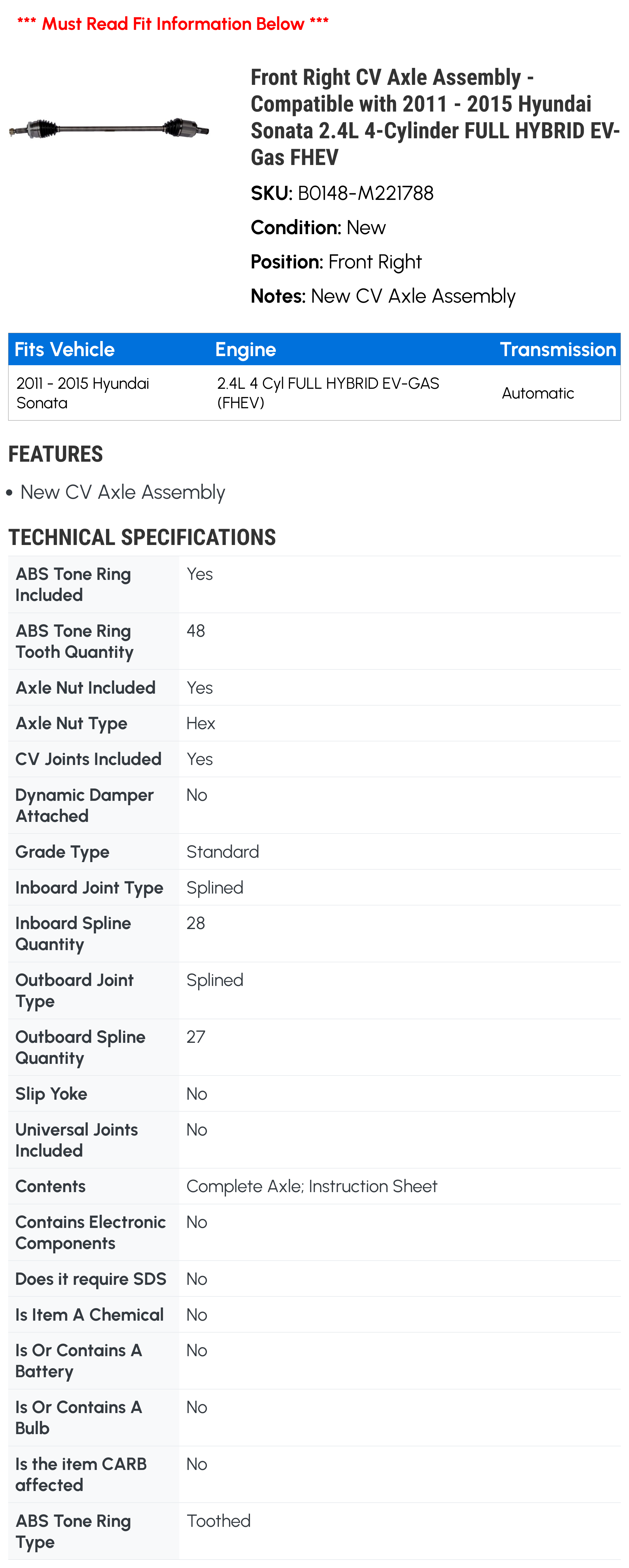Click the Engine column header
The height and width of the screenshot is (1568, 629).
pos(245,349)
